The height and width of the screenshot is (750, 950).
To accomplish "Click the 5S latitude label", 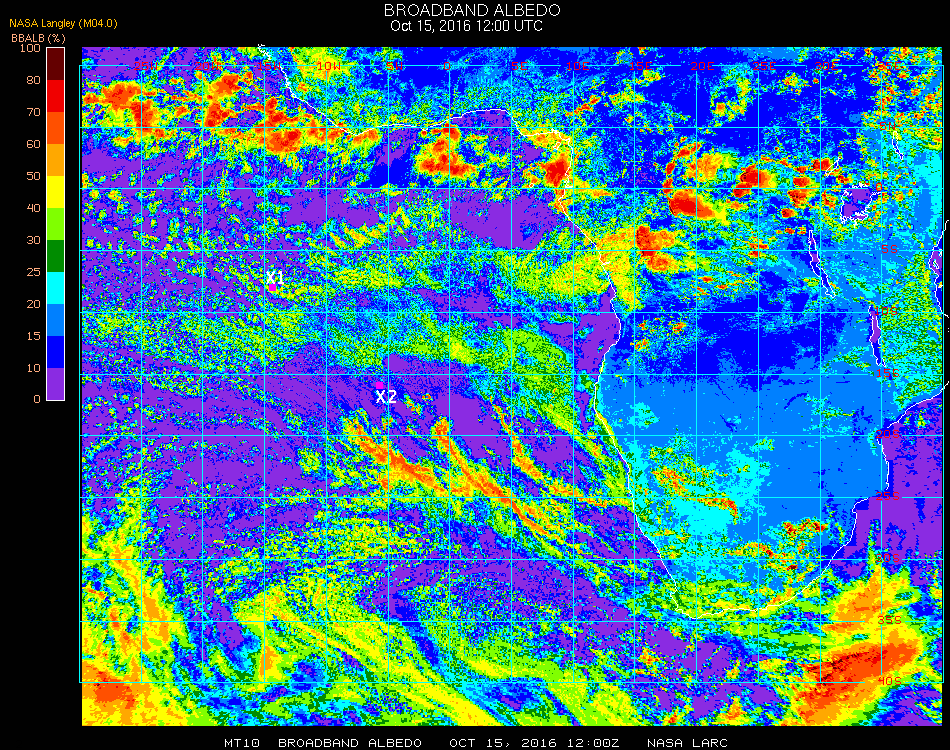I will 889,250.
